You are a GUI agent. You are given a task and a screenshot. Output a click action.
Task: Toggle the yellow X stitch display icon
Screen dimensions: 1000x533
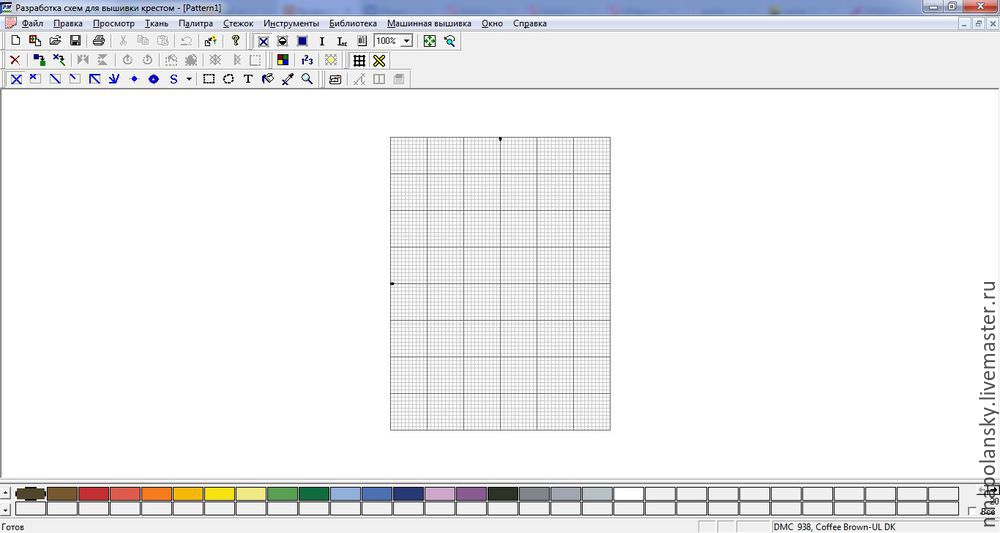(x=379, y=60)
